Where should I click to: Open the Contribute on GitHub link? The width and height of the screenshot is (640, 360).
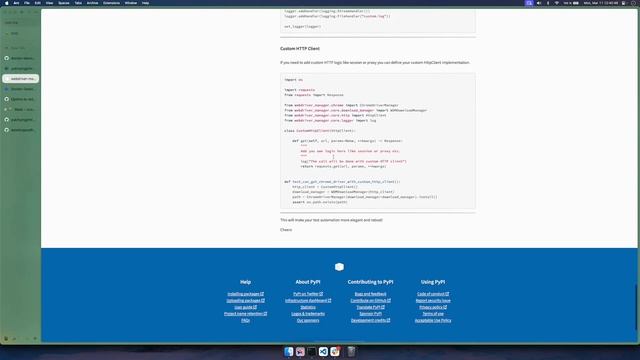(370, 300)
